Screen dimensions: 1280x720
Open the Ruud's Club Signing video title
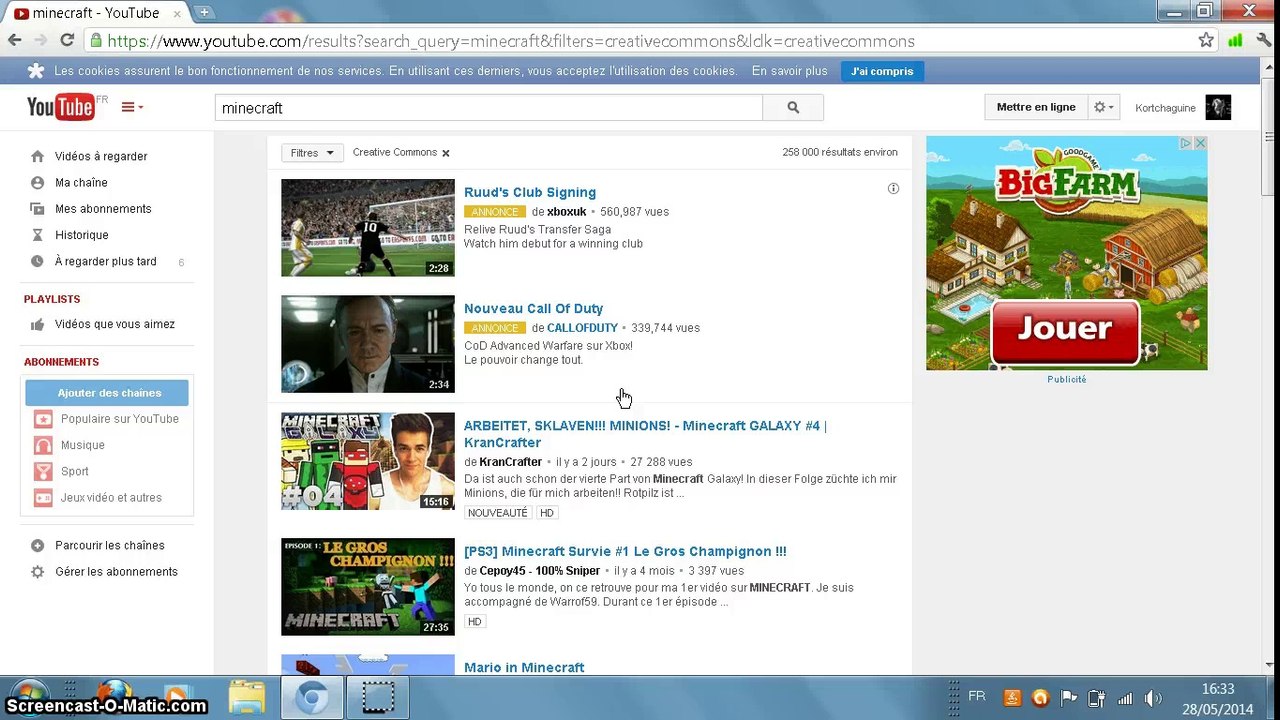[x=530, y=192]
